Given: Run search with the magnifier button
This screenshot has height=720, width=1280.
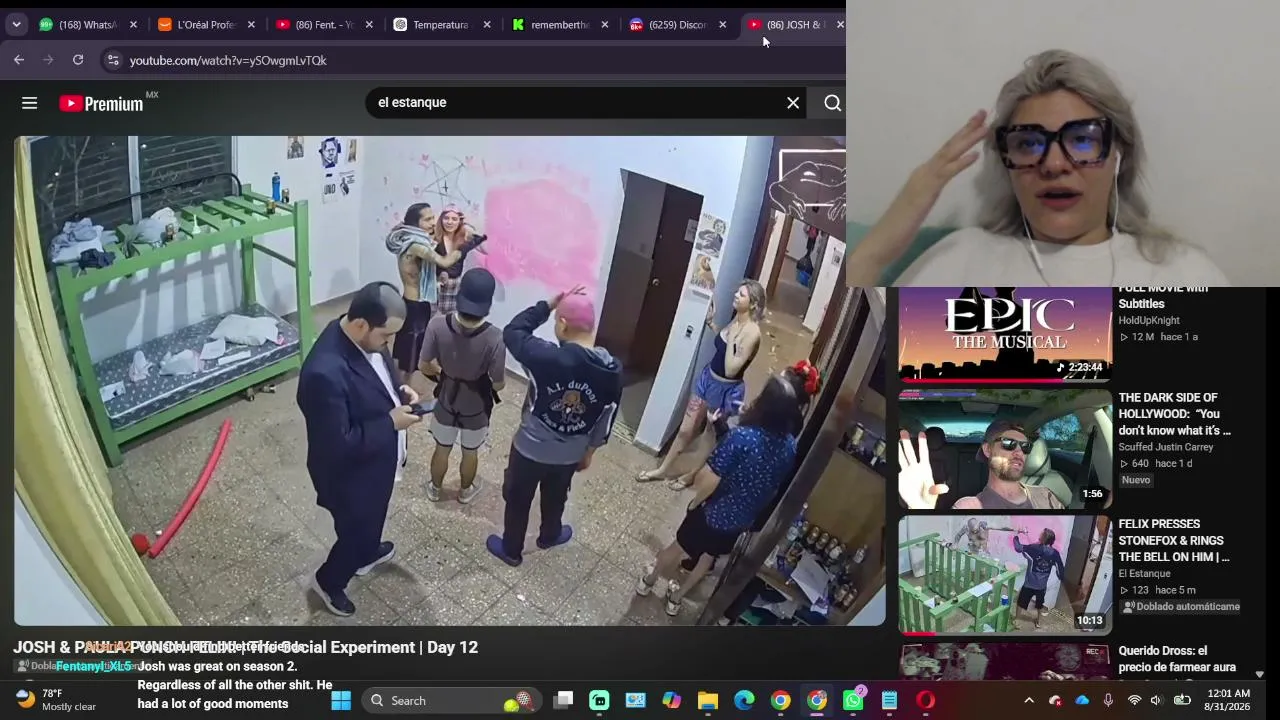Looking at the screenshot, I should (832, 103).
